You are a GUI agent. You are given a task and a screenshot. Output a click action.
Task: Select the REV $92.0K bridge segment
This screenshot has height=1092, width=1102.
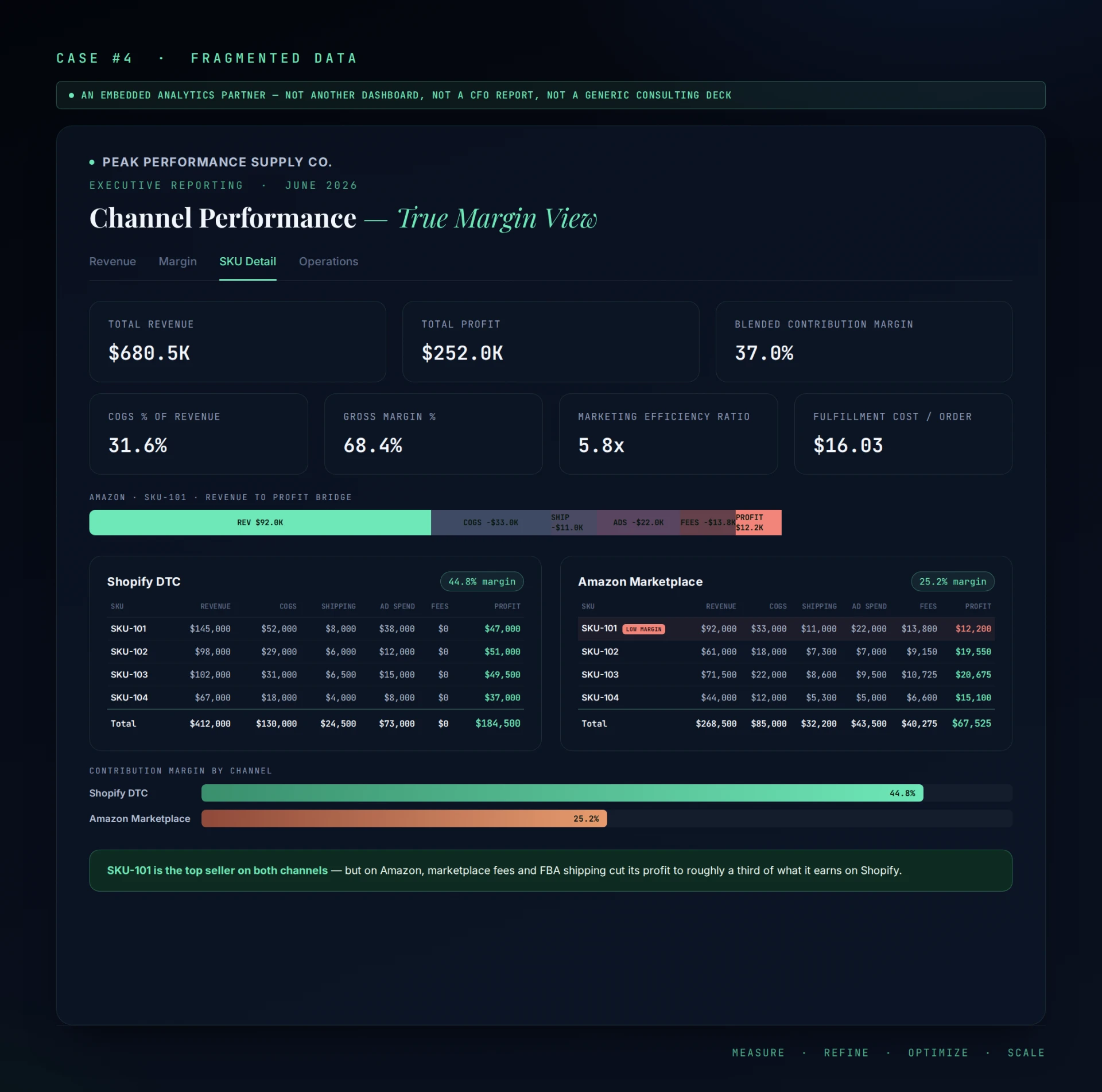click(260, 522)
